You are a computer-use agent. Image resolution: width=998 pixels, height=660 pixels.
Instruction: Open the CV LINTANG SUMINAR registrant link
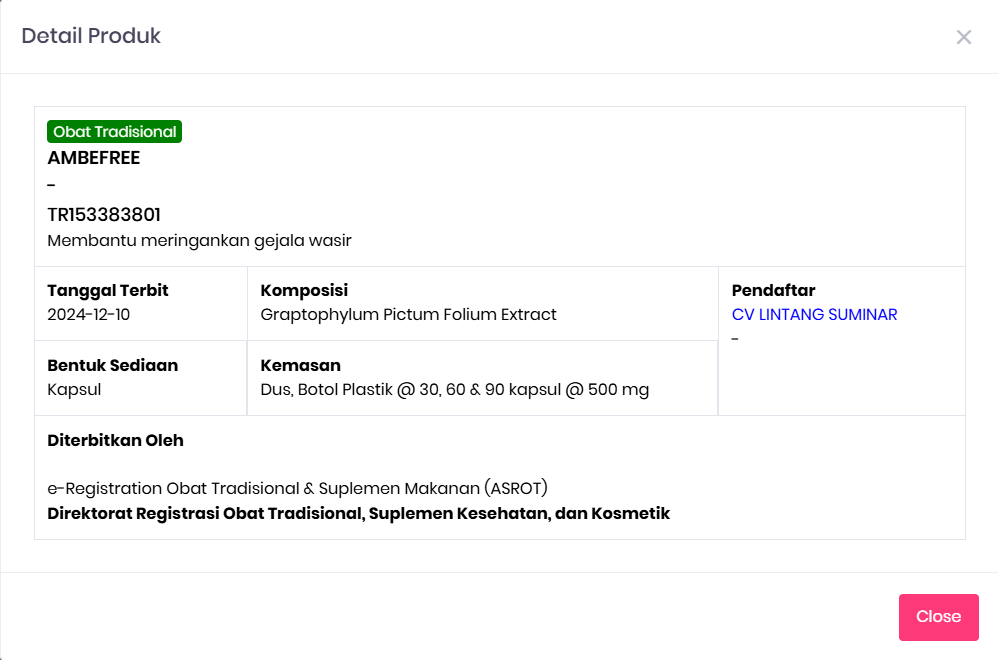click(814, 315)
